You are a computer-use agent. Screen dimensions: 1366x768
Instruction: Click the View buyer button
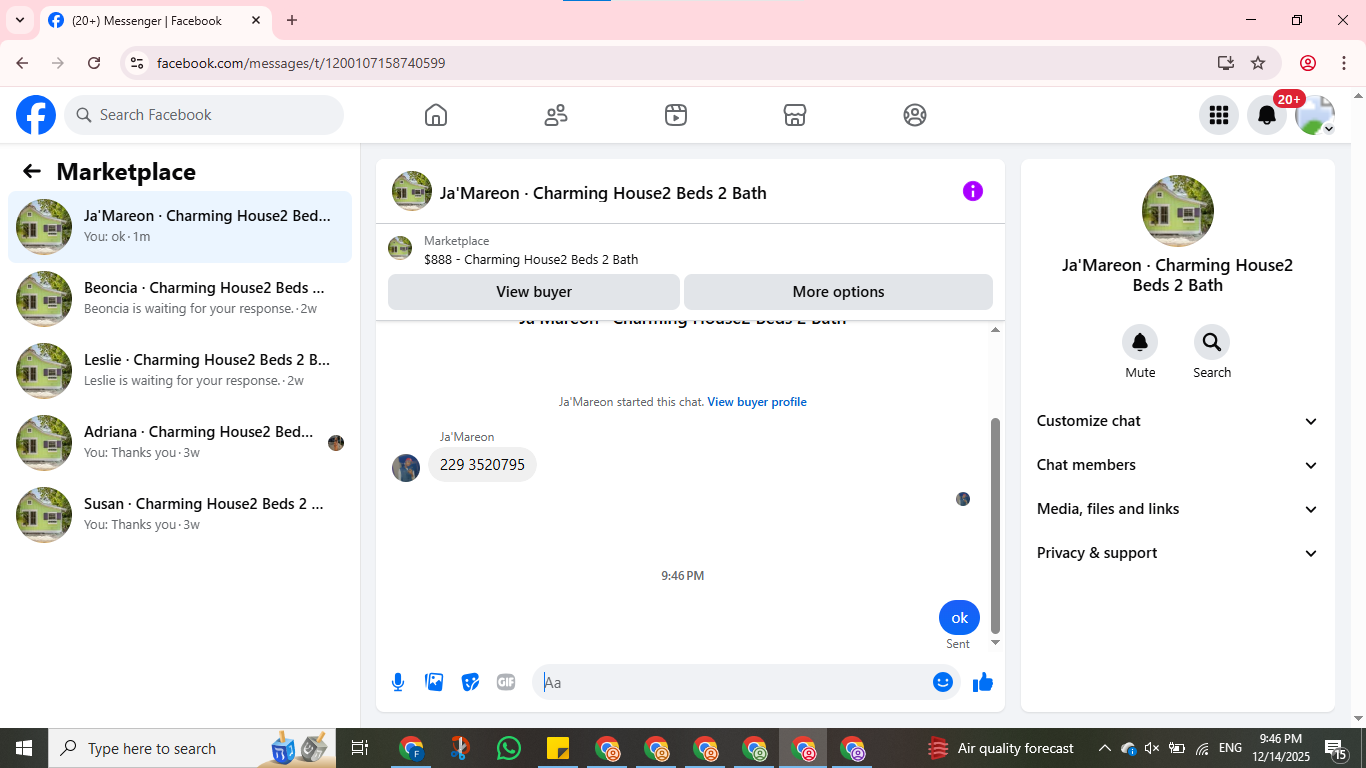click(534, 292)
